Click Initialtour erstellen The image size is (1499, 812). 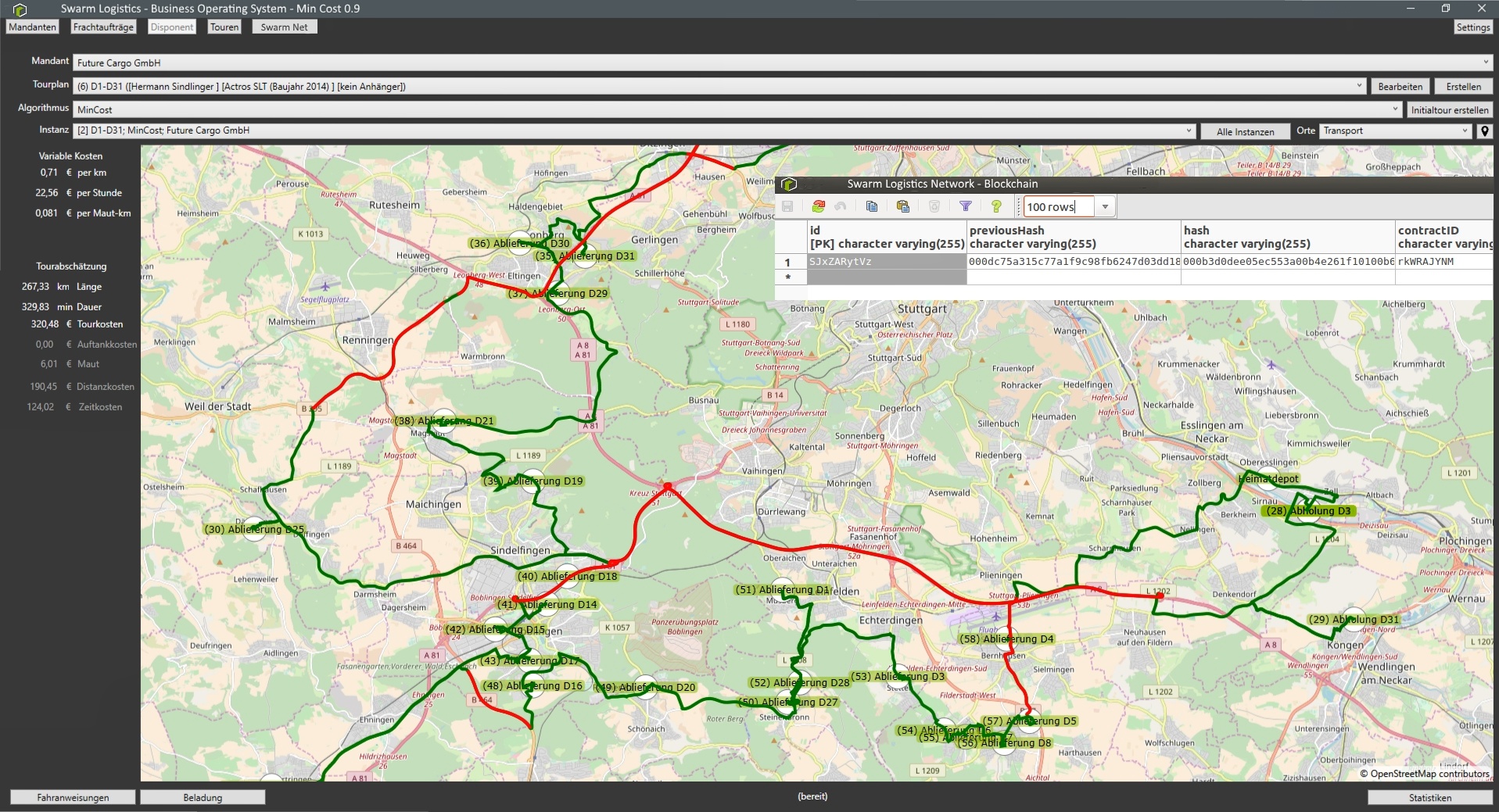(x=1450, y=110)
